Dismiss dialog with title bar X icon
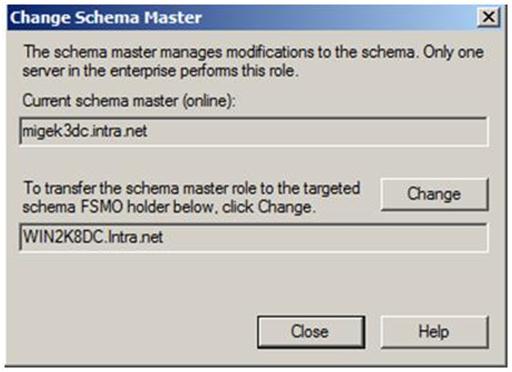512x372 pixels. coord(488,17)
